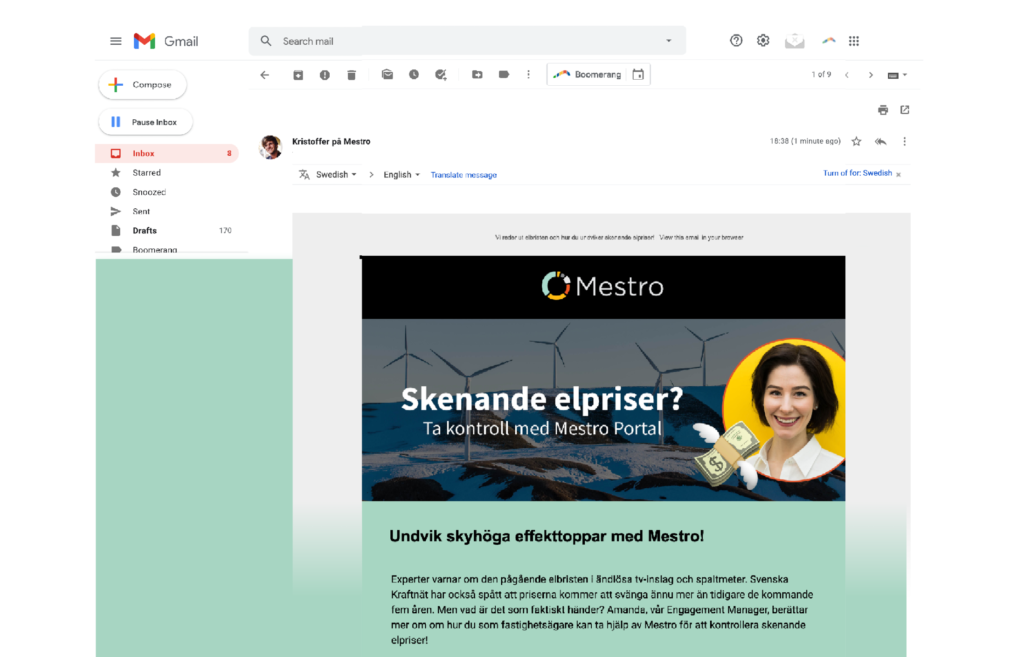Print the message from Kristoffer
Screen dimensions: 1024x657
pyautogui.click(x=882, y=110)
